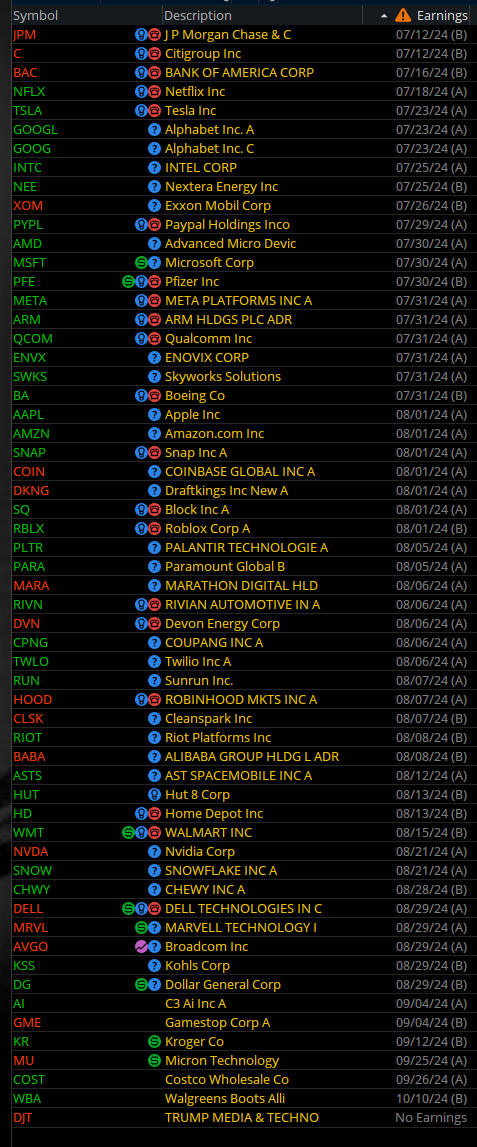
Task: Click the question mark icon in INTC row
Action: 154,168
